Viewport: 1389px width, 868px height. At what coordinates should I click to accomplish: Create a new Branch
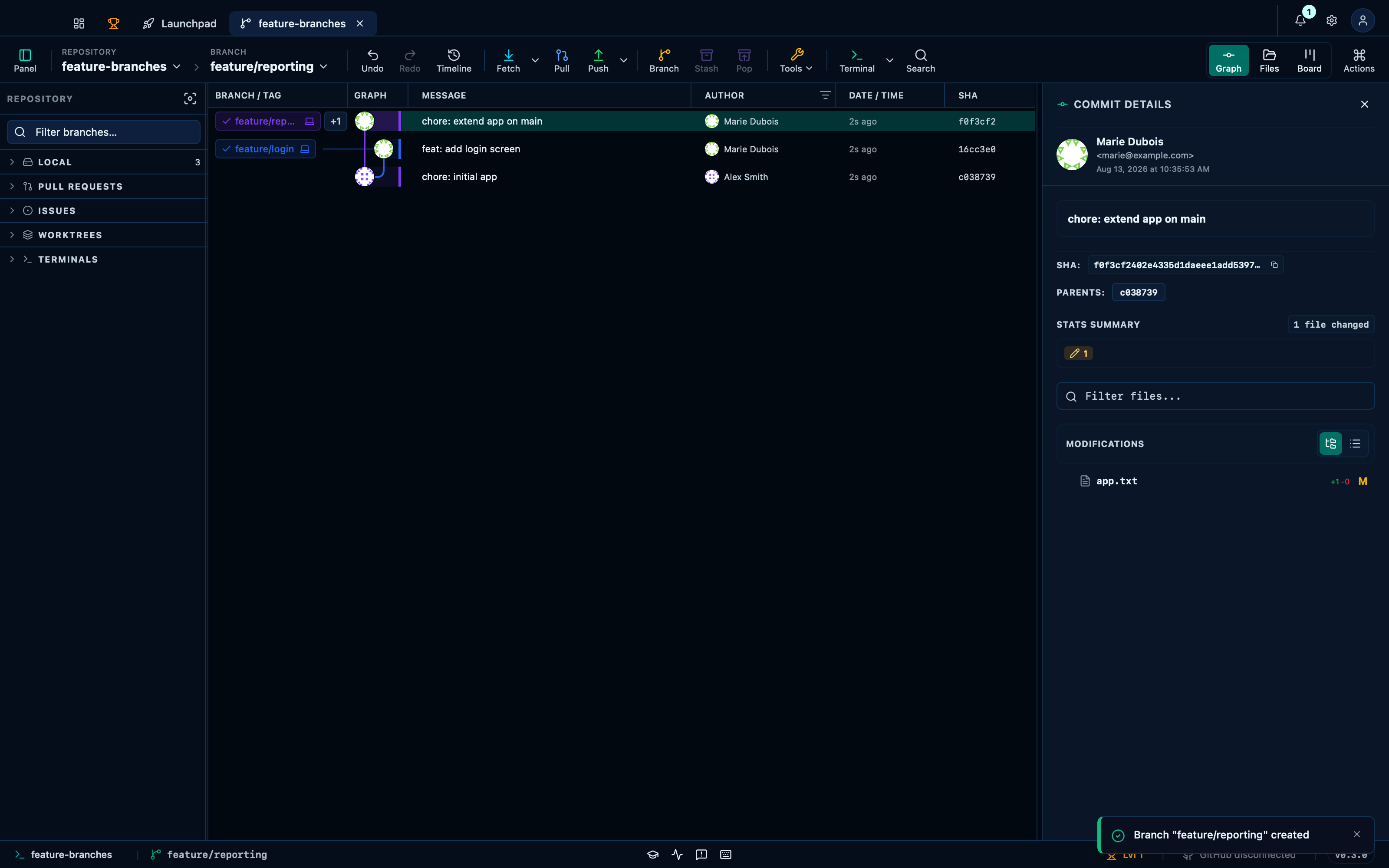click(664, 60)
